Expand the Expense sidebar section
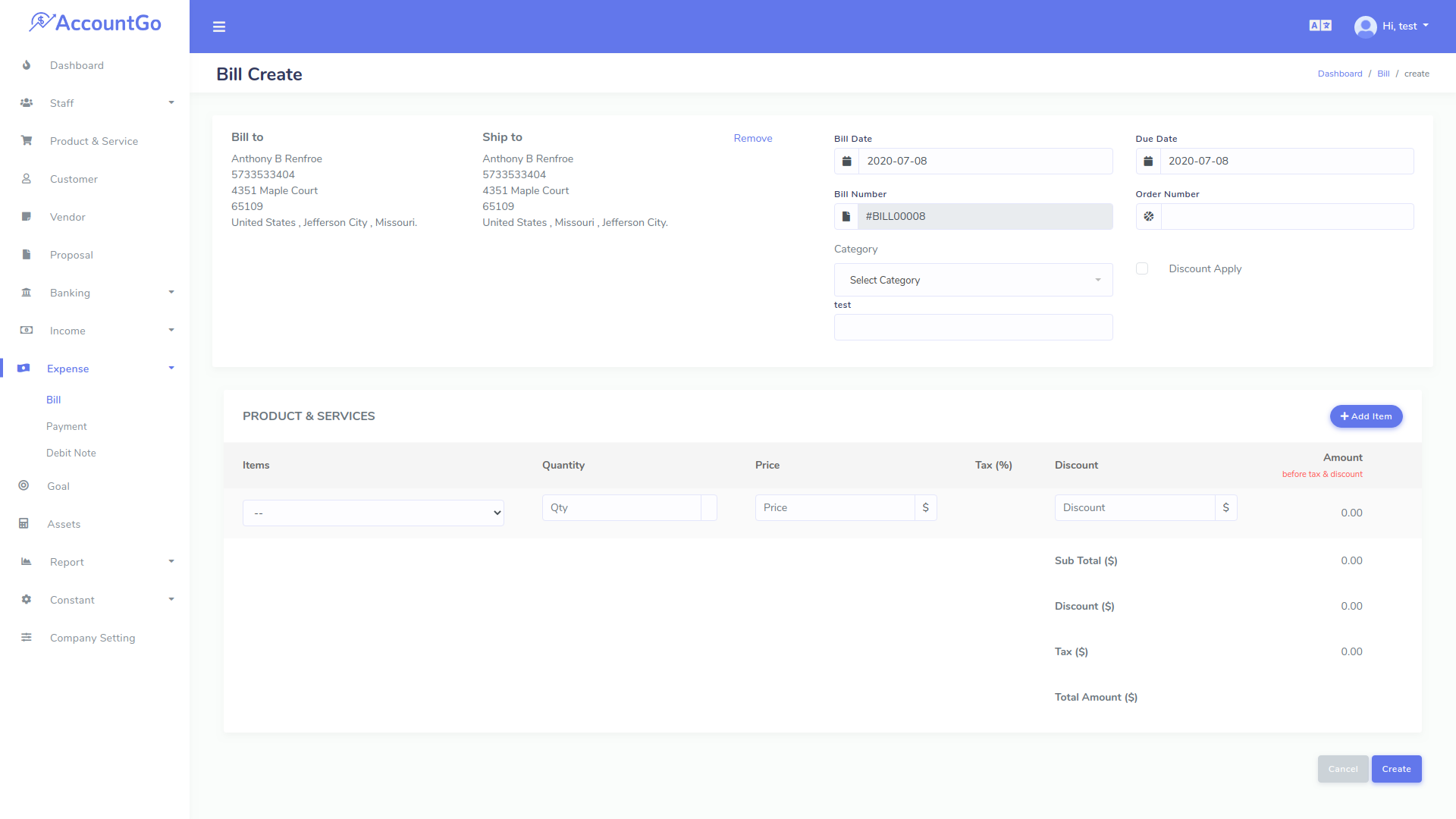 tap(68, 369)
